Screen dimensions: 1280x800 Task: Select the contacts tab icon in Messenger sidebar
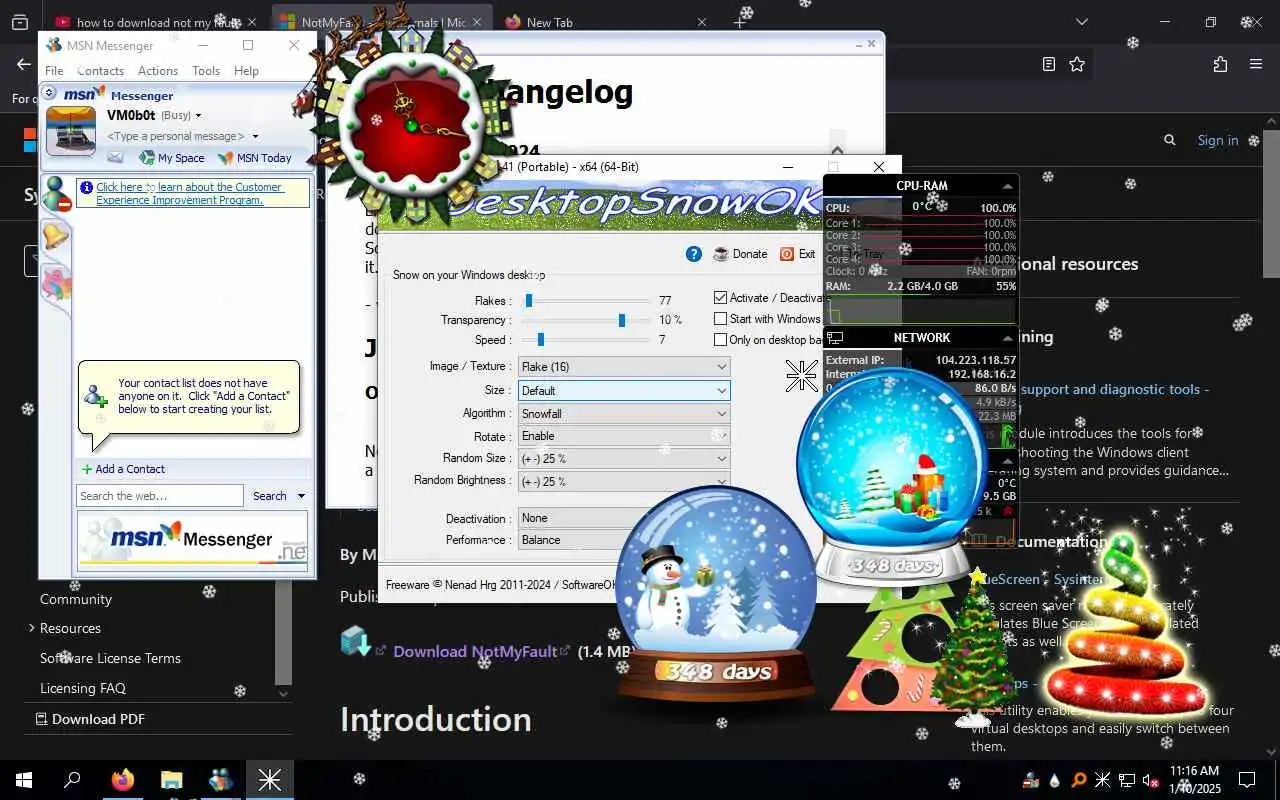point(57,194)
